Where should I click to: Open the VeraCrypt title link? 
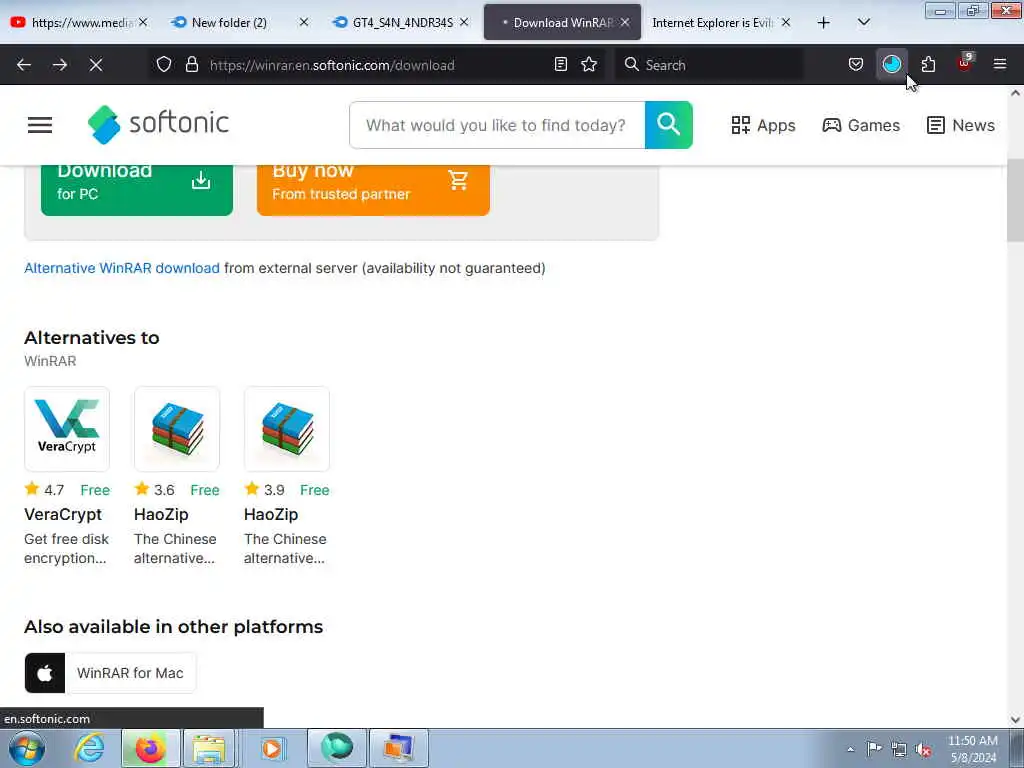[x=63, y=515]
